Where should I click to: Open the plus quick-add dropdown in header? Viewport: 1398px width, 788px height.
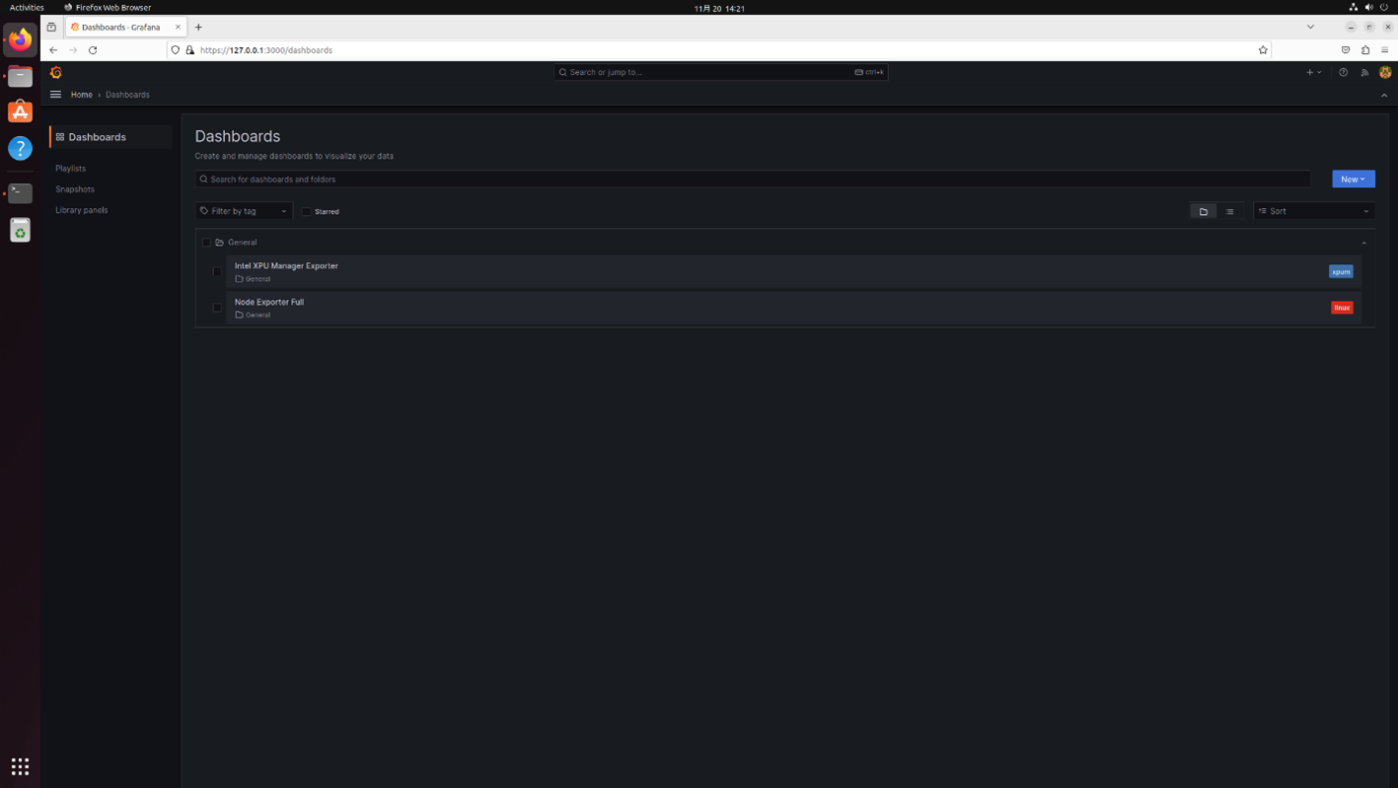tap(1313, 72)
